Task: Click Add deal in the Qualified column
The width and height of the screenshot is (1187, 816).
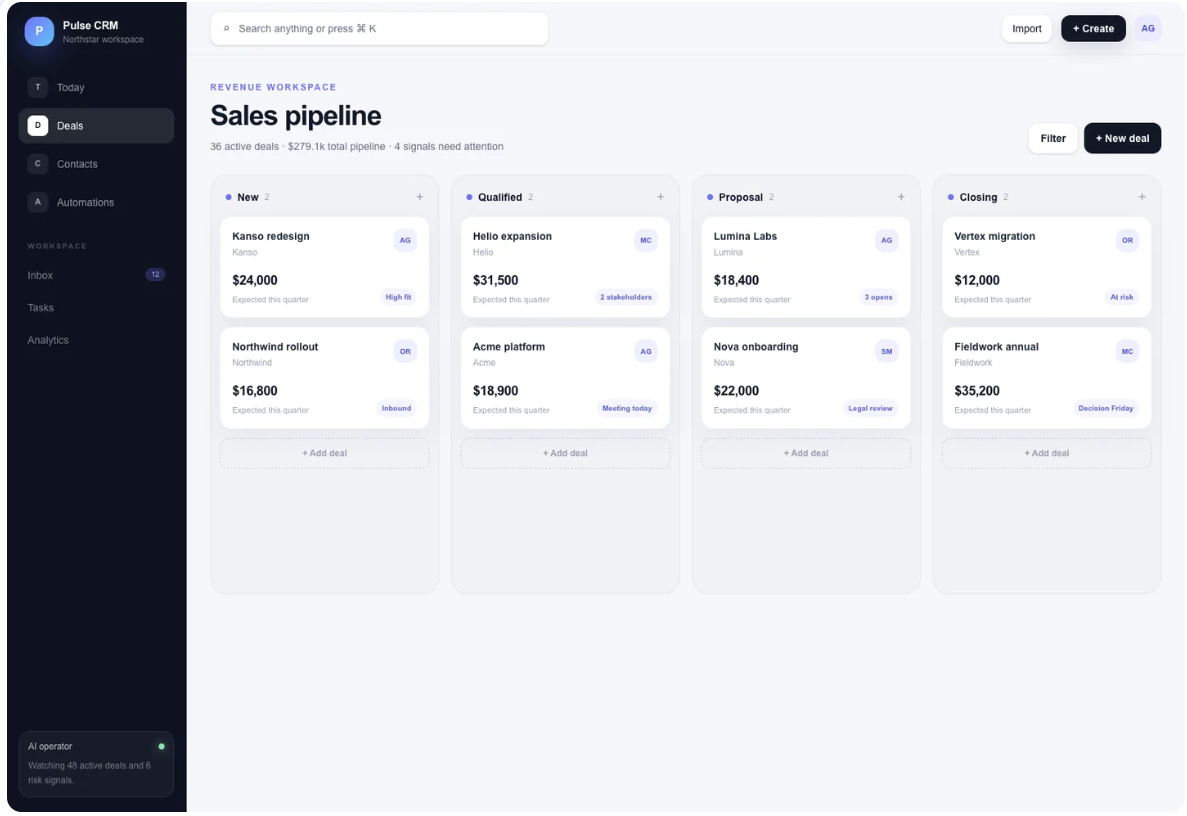Action: click(x=565, y=453)
